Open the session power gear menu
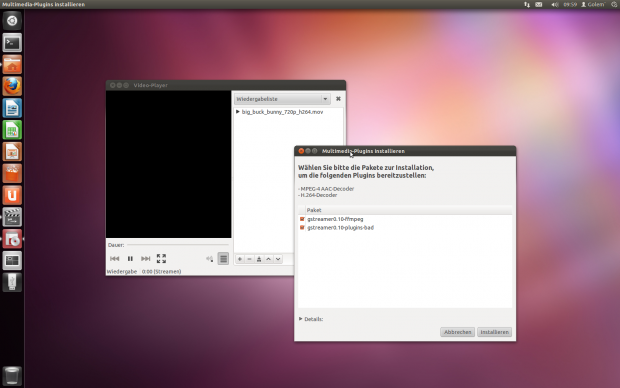Viewport: 620px width, 388px height. (614, 4)
